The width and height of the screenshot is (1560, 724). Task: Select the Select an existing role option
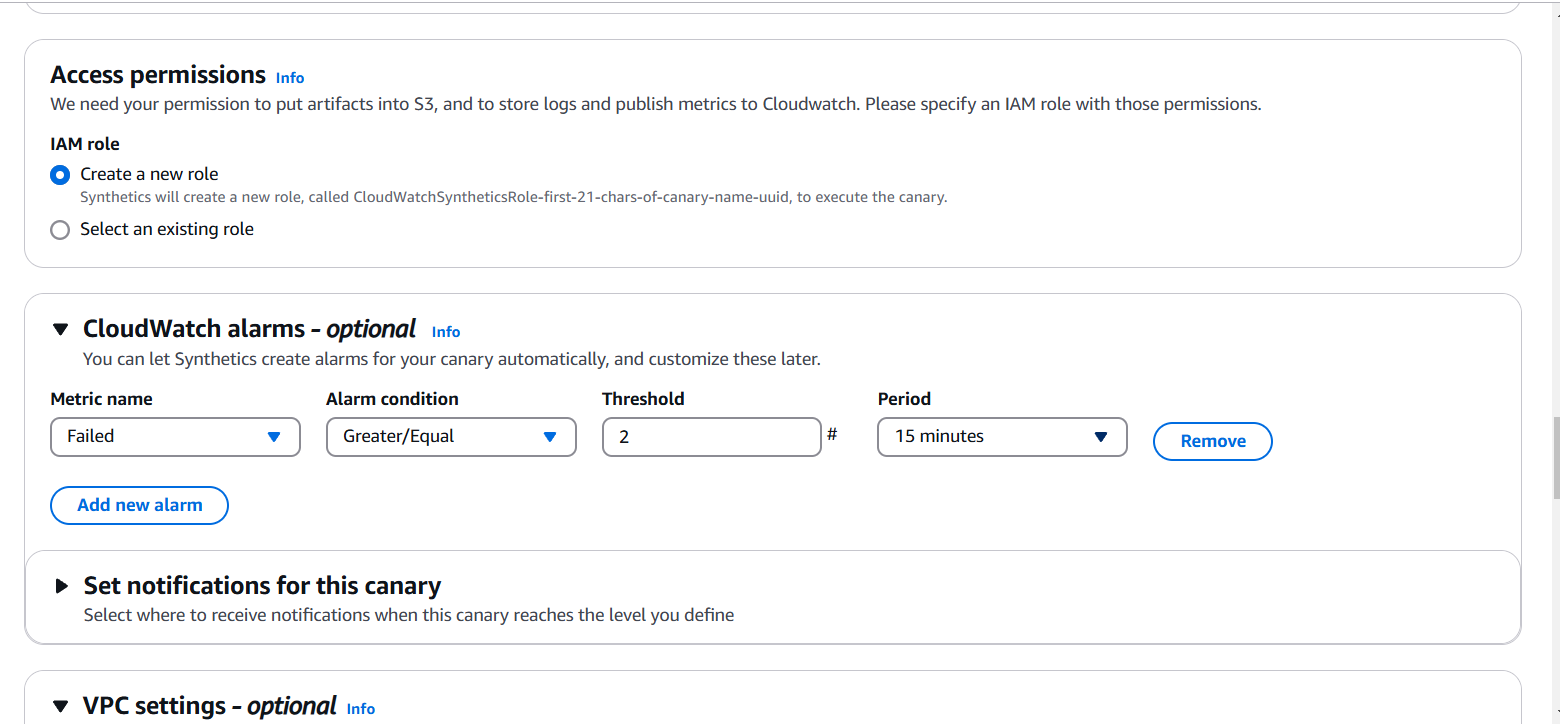(x=60, y=230)
